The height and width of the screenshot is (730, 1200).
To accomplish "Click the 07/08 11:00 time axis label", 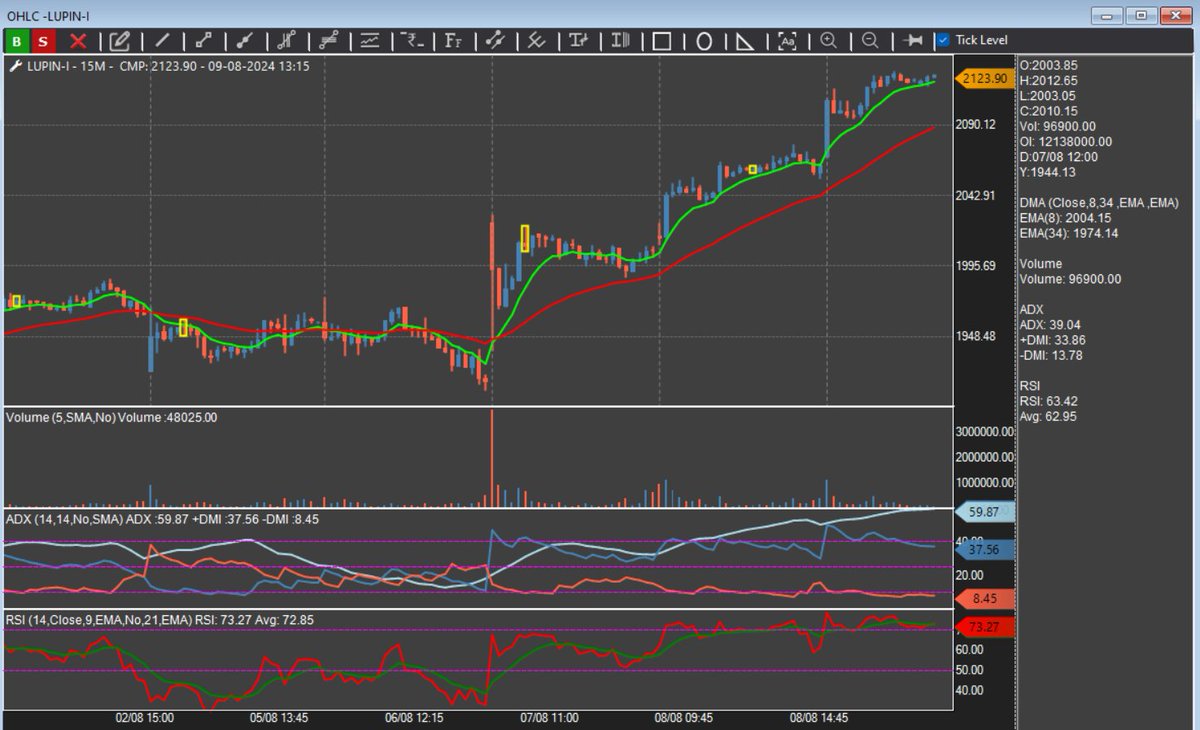I will (x=550, y=718).
